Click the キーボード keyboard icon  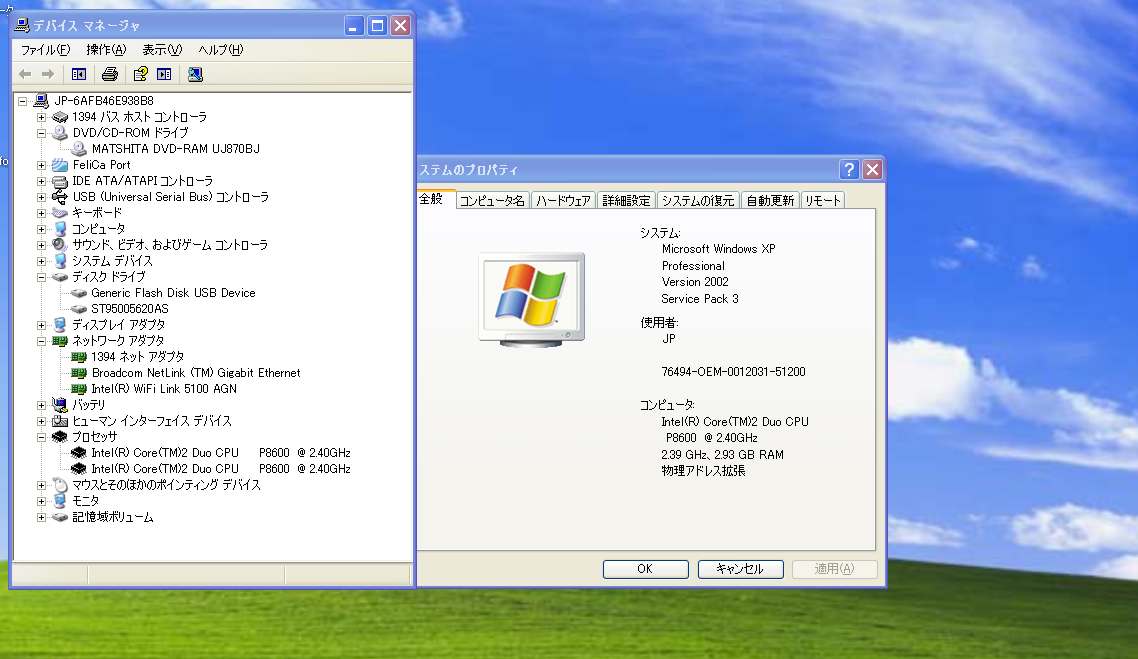[x=60, y=213]
